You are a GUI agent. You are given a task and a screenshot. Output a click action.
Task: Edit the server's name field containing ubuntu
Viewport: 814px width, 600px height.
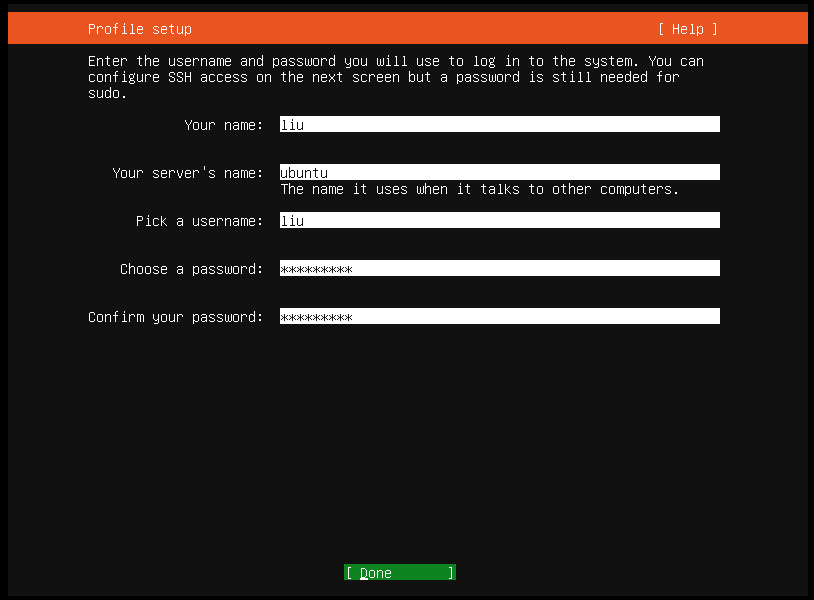tap(499, 172)
